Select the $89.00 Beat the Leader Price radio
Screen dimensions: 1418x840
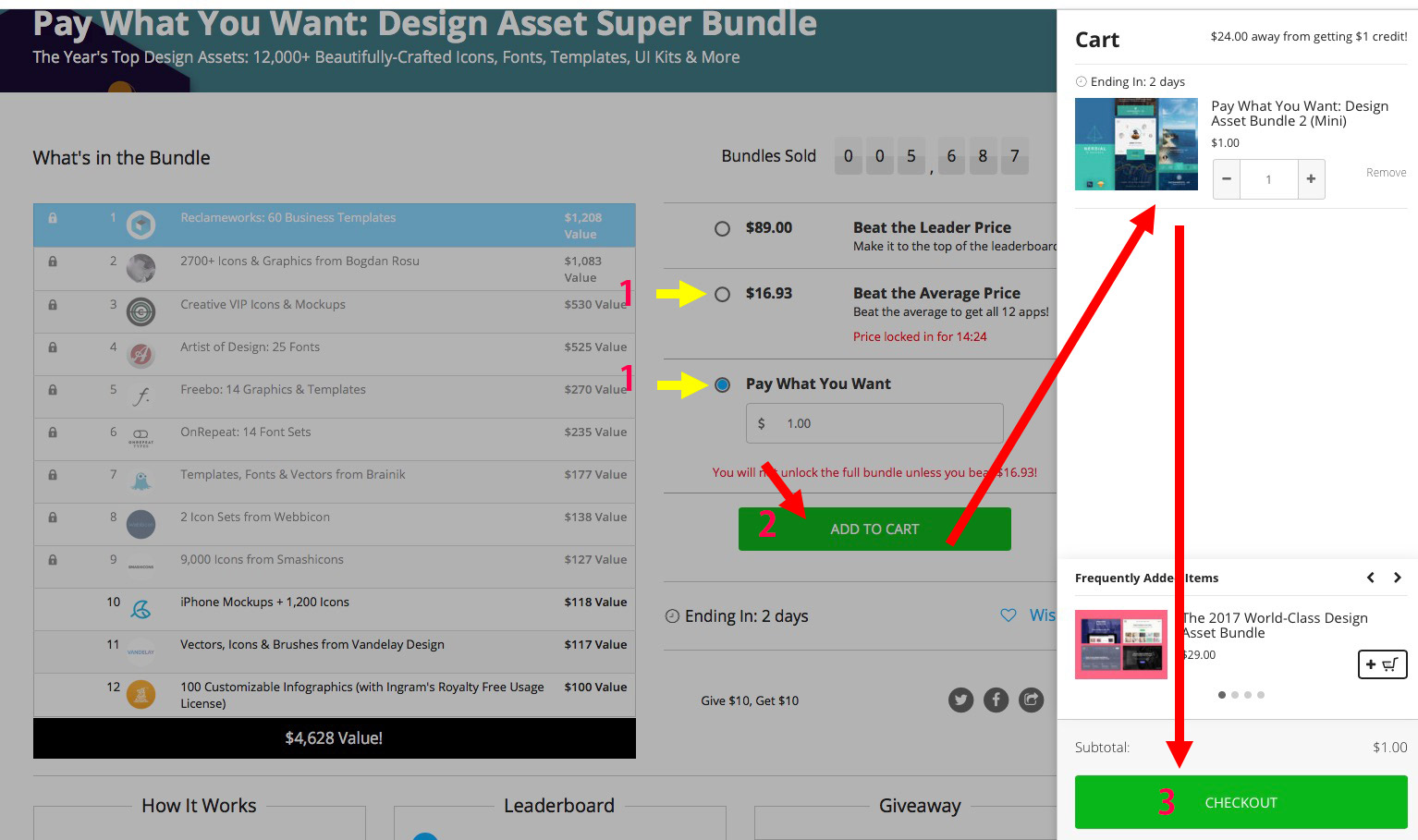pyautogui.click(x=722, y=228)
